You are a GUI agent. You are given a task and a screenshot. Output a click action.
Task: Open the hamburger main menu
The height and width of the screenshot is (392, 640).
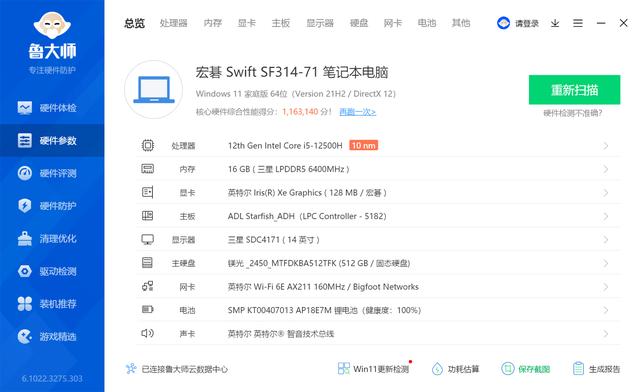coord(578,23)
